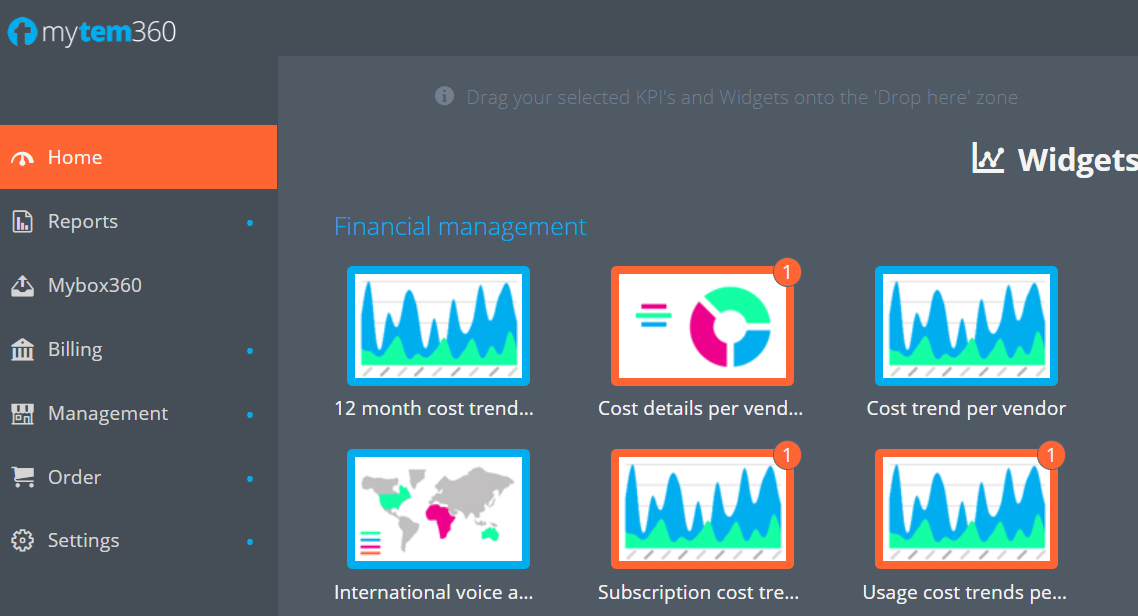
Task: Open the Management menu item
Action: click(139, 414)
